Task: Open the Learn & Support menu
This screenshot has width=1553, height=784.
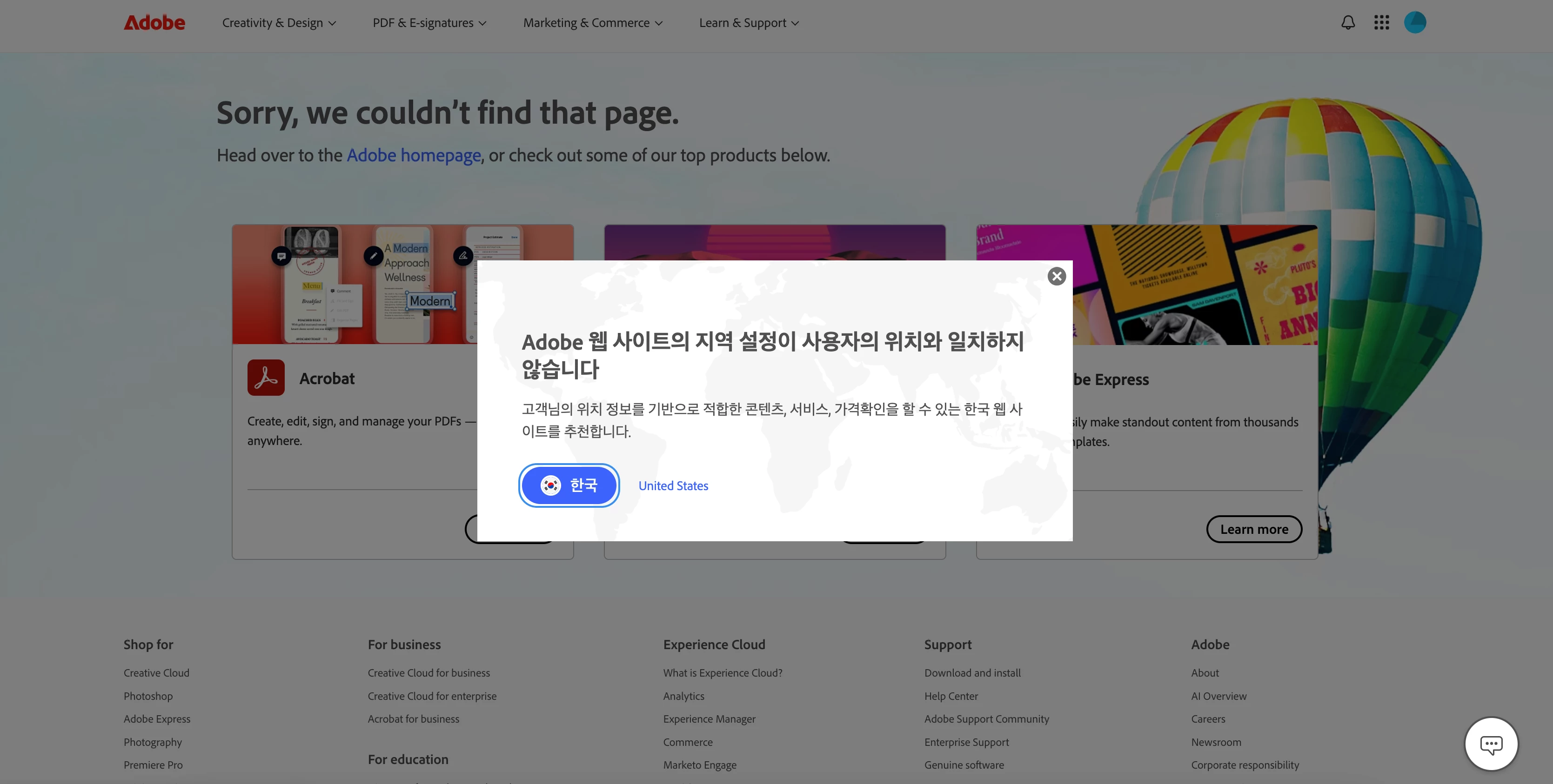Action: (749, 23)
